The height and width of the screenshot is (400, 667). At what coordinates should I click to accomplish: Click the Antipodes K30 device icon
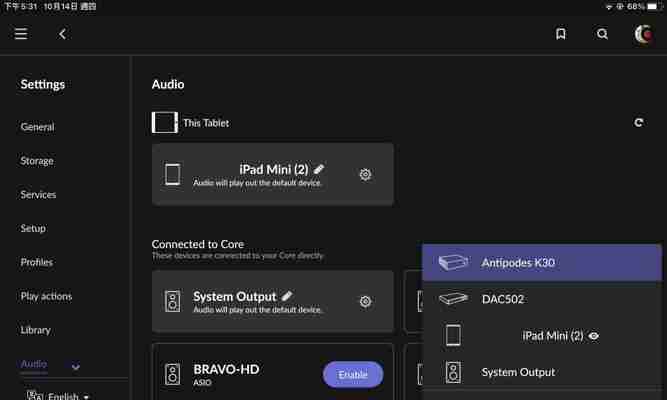click(453, 263)
